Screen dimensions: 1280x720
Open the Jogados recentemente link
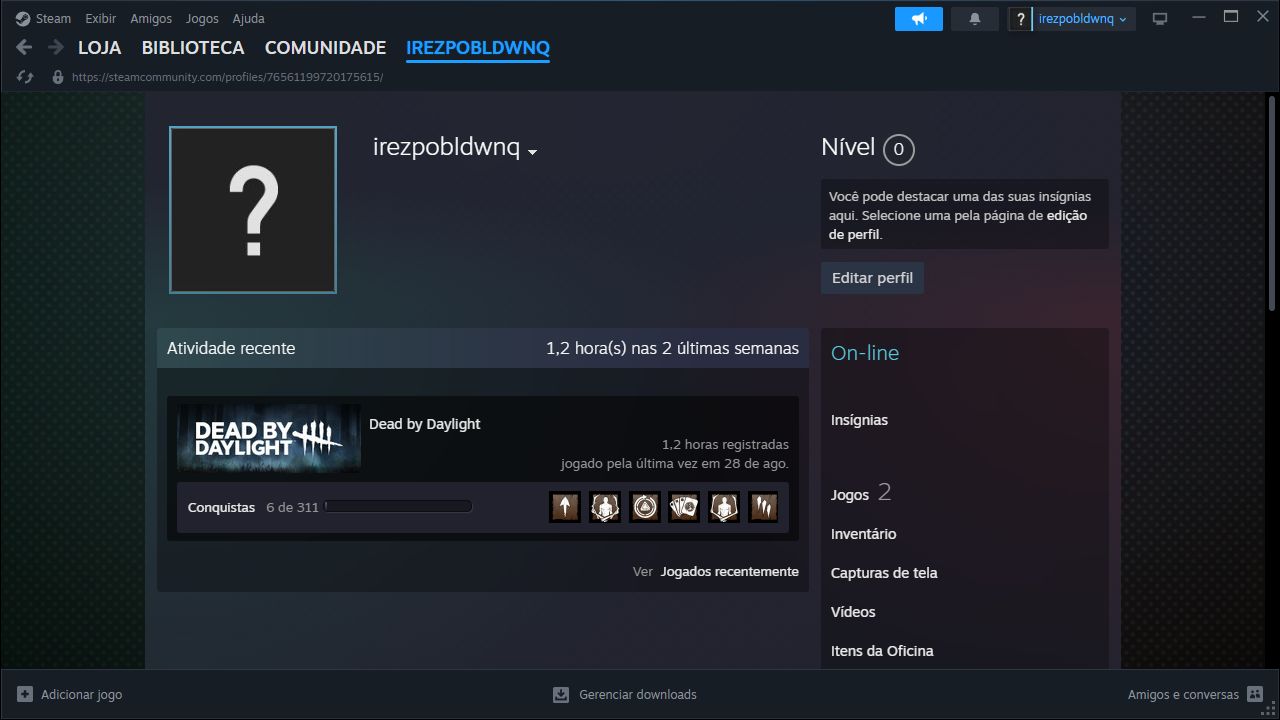(x=730, y=572)
